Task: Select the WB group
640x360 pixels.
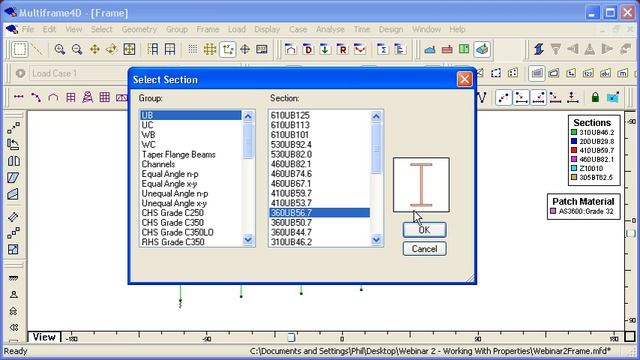Action: tap(191, 135)
